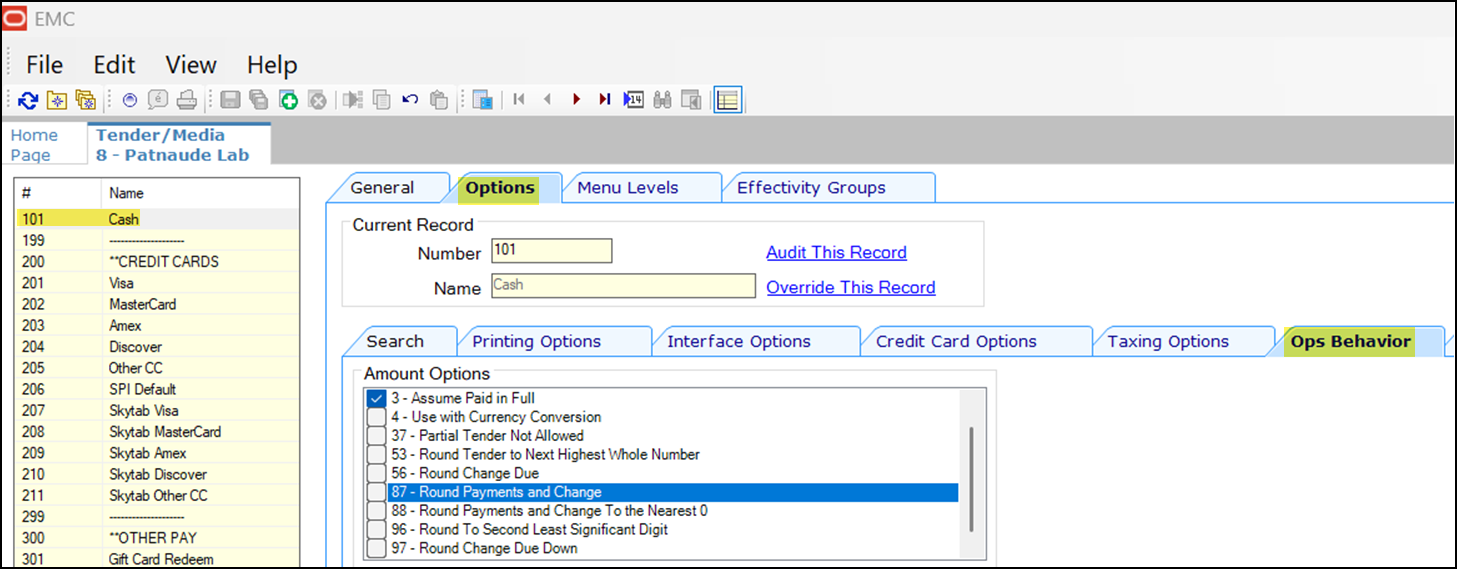Uncheck 3 - Assume Paid in Full
The image size is (1457, 569).
[376, 398]
